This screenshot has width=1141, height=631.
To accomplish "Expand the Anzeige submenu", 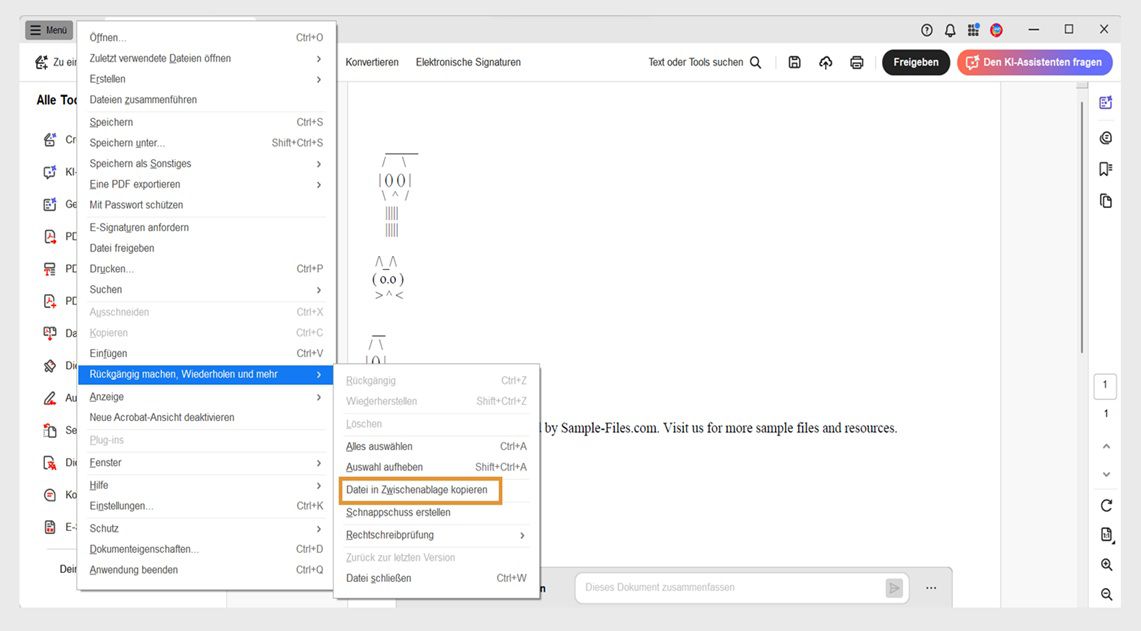I will (206, 397).
